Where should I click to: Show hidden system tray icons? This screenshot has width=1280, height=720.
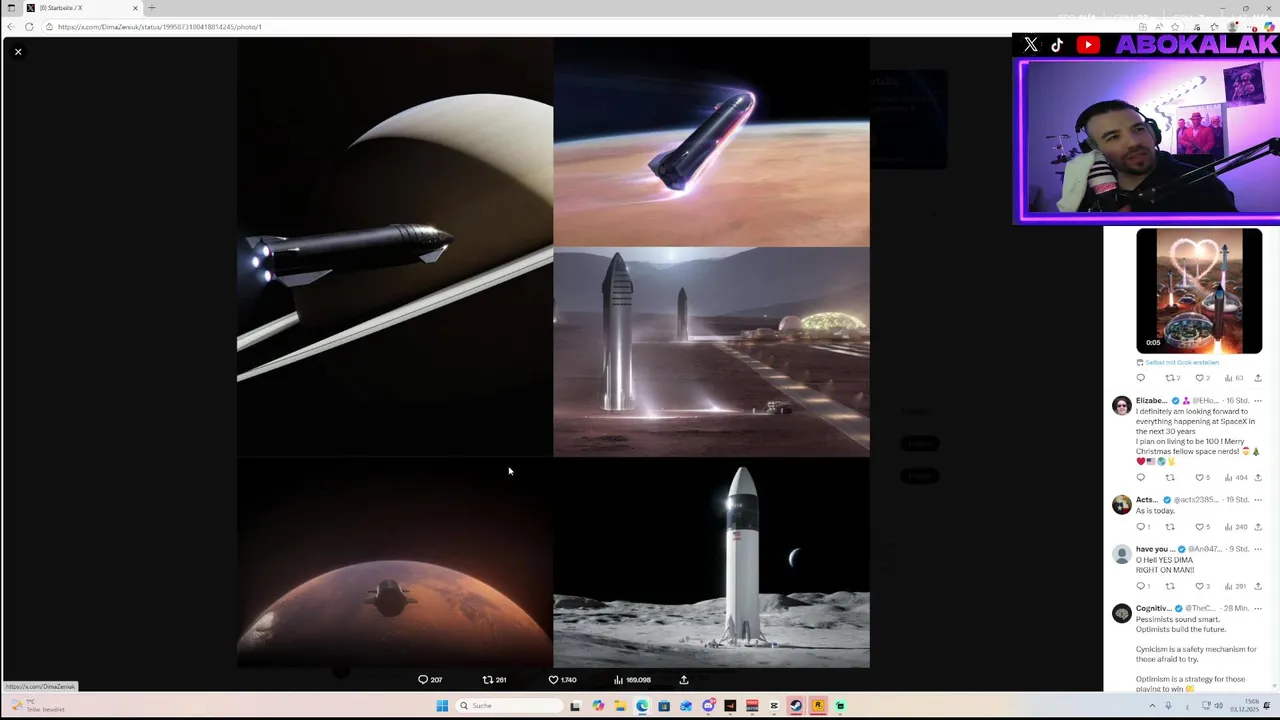click(x=1152, y=706)
